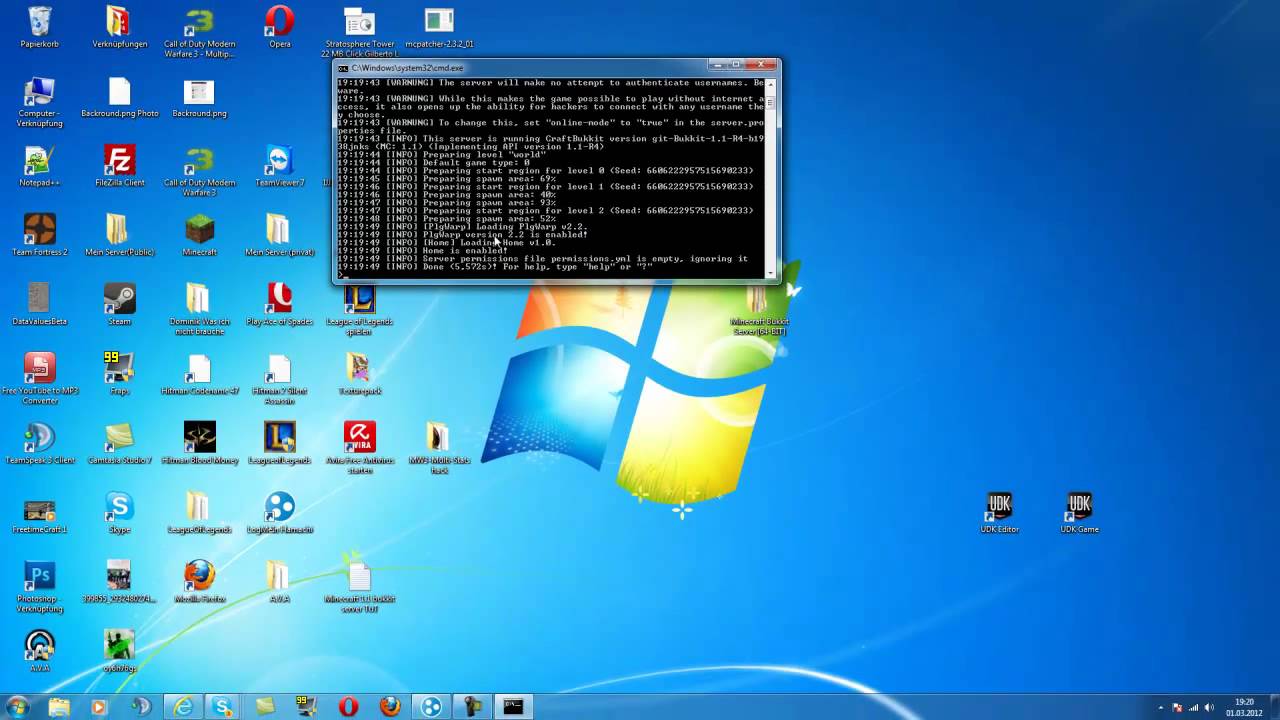The width and height of the screenshot is (1280, 720).
Task: Select the Team Fortress 2 shortcut
Action: [40, 236]
